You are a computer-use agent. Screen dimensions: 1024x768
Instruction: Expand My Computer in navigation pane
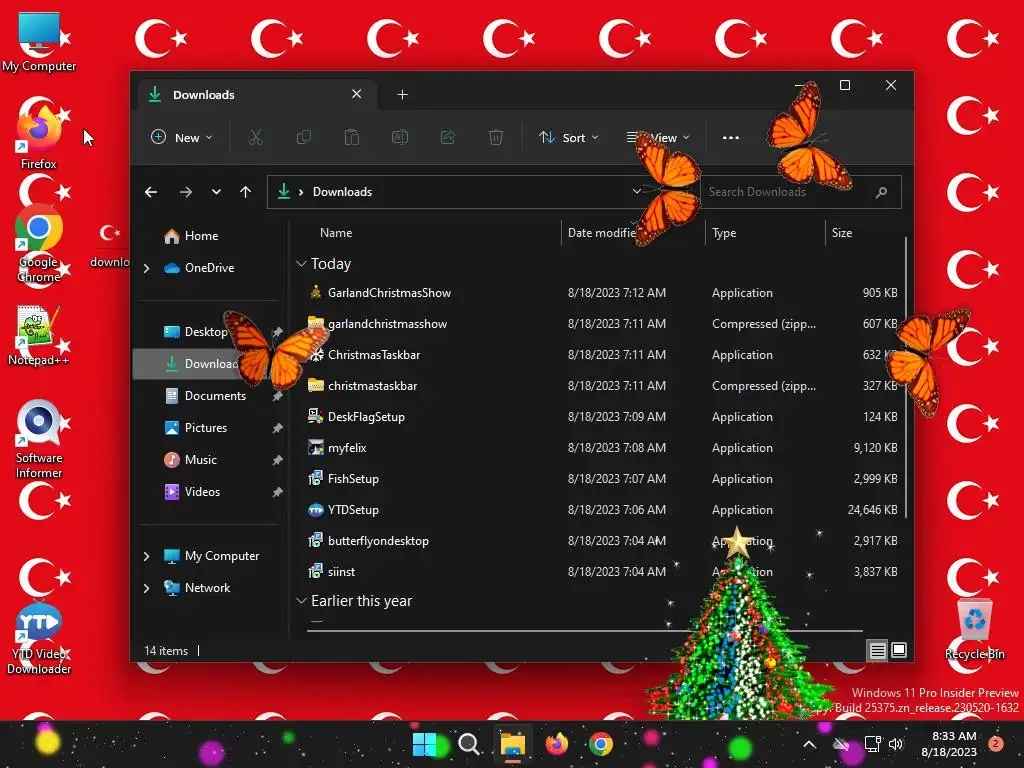[x=147, y=556]
